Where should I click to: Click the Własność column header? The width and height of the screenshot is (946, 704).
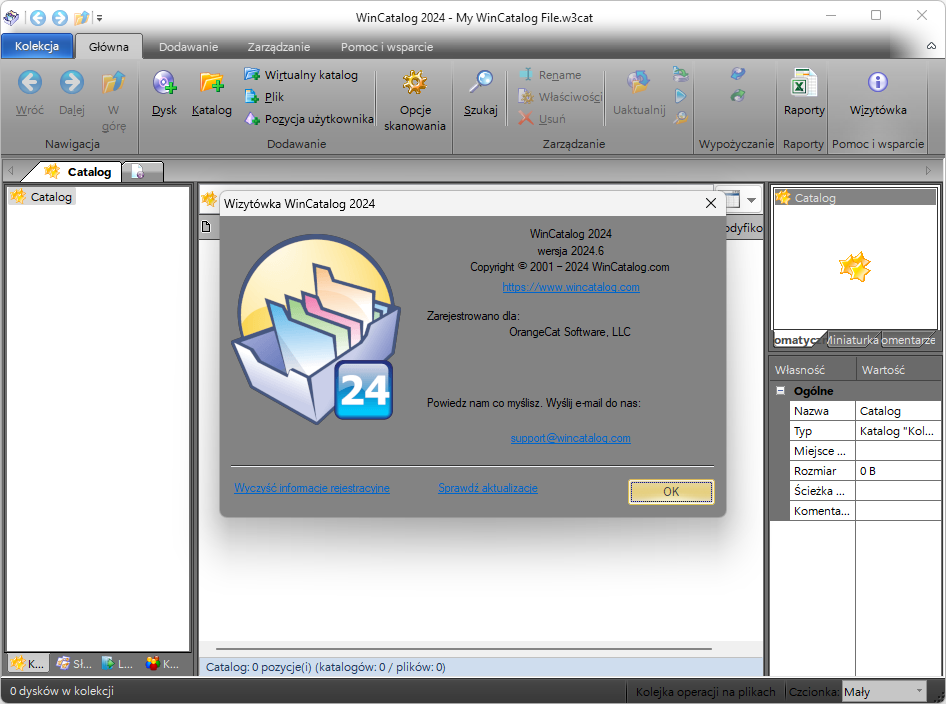tap(813, 369)
